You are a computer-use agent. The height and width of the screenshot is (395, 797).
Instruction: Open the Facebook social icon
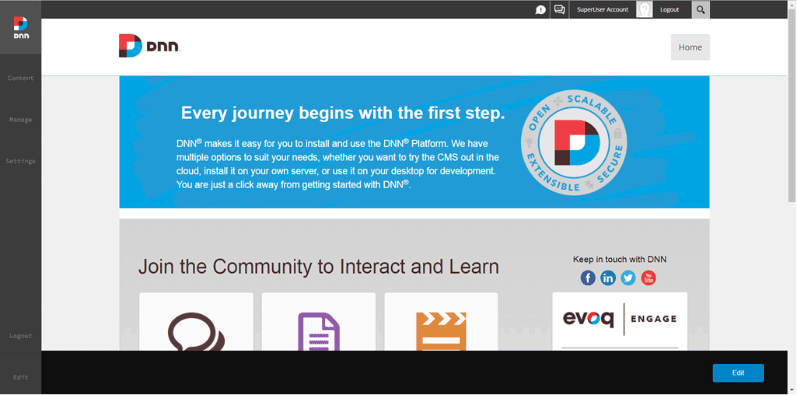tap(588, 278)
